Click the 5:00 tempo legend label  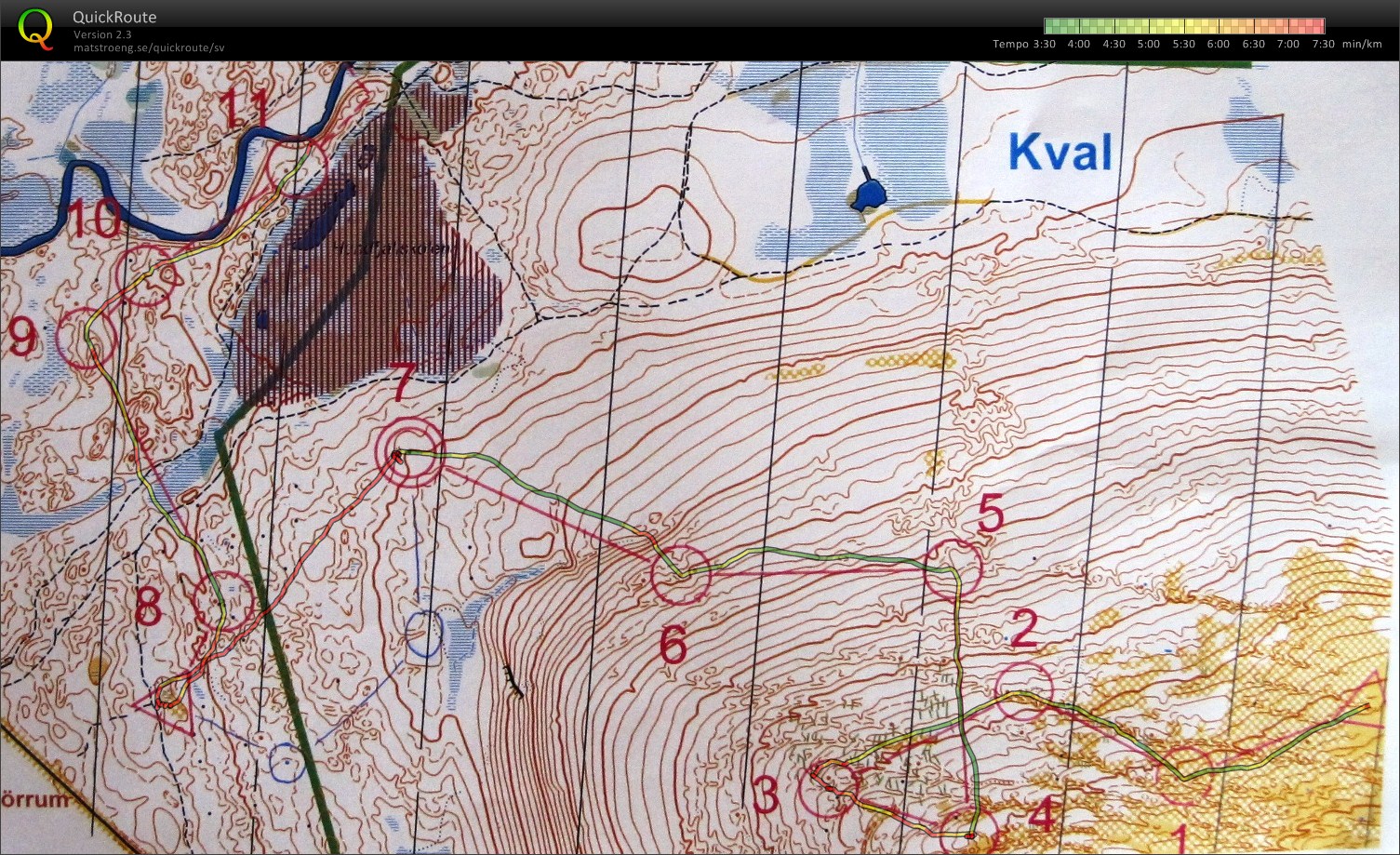pos(1149,44)
